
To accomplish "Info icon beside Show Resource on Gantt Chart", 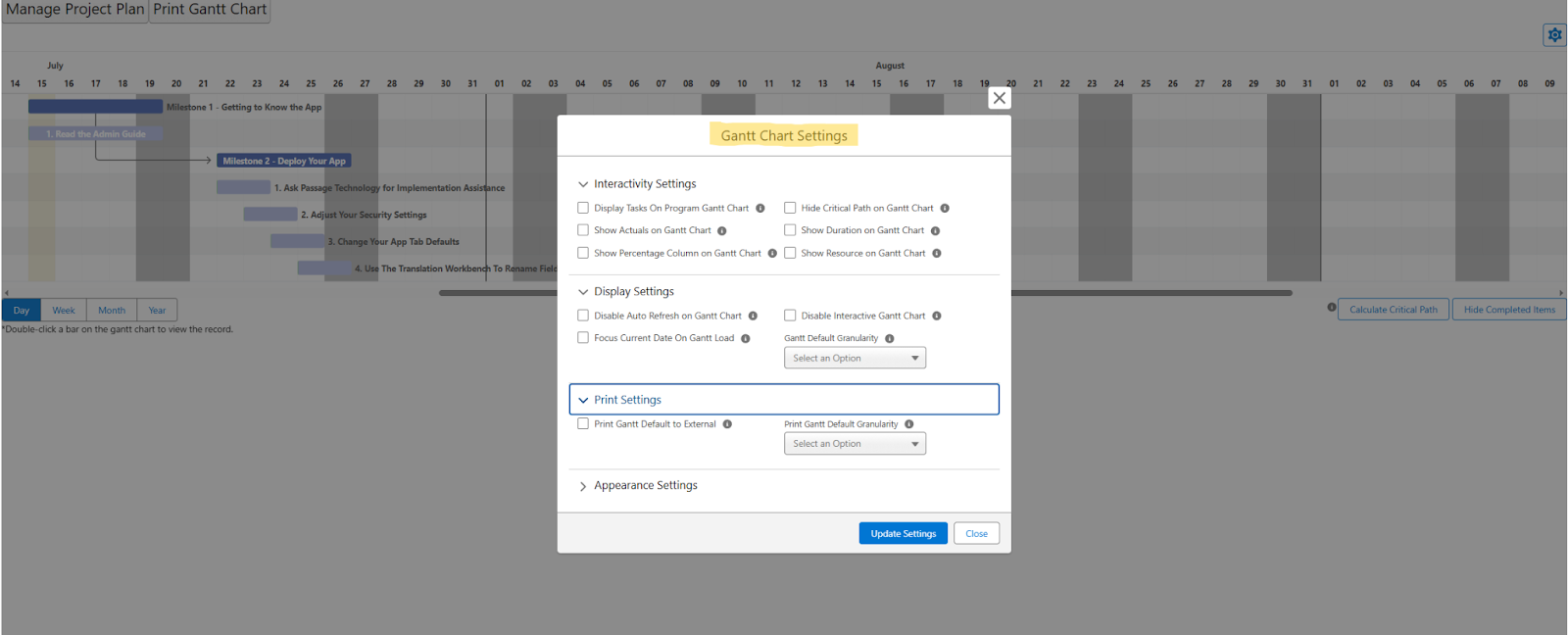I will point(937,254).
